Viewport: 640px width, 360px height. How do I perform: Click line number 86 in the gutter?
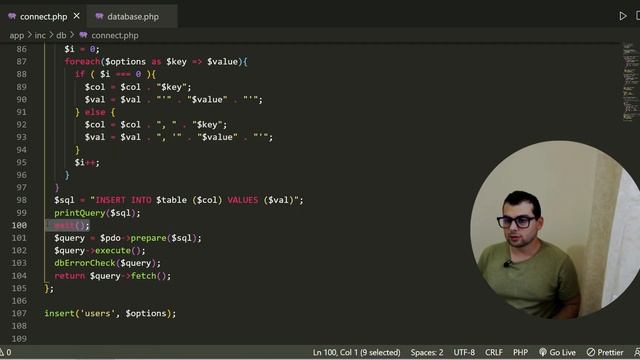pos(21,49)
